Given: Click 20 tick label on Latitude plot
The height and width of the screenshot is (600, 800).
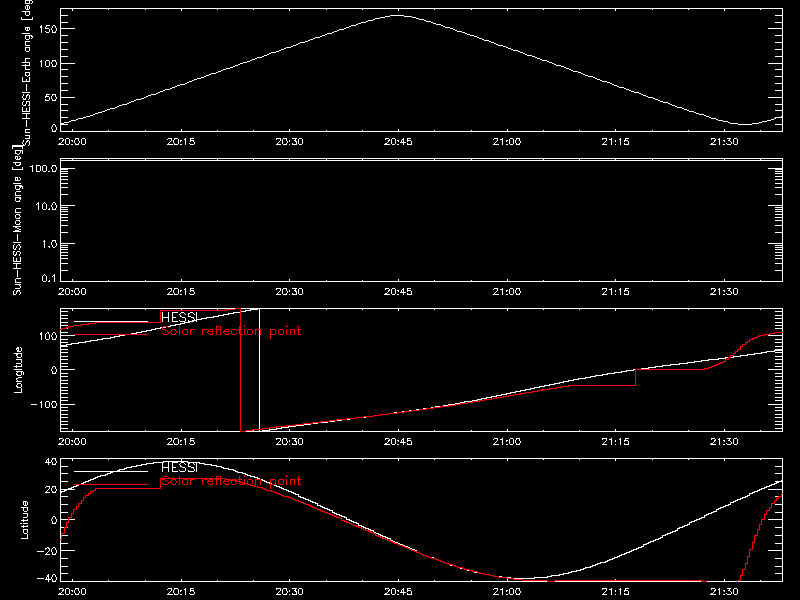Looking at the screenshot, I should tap(52, 490).
